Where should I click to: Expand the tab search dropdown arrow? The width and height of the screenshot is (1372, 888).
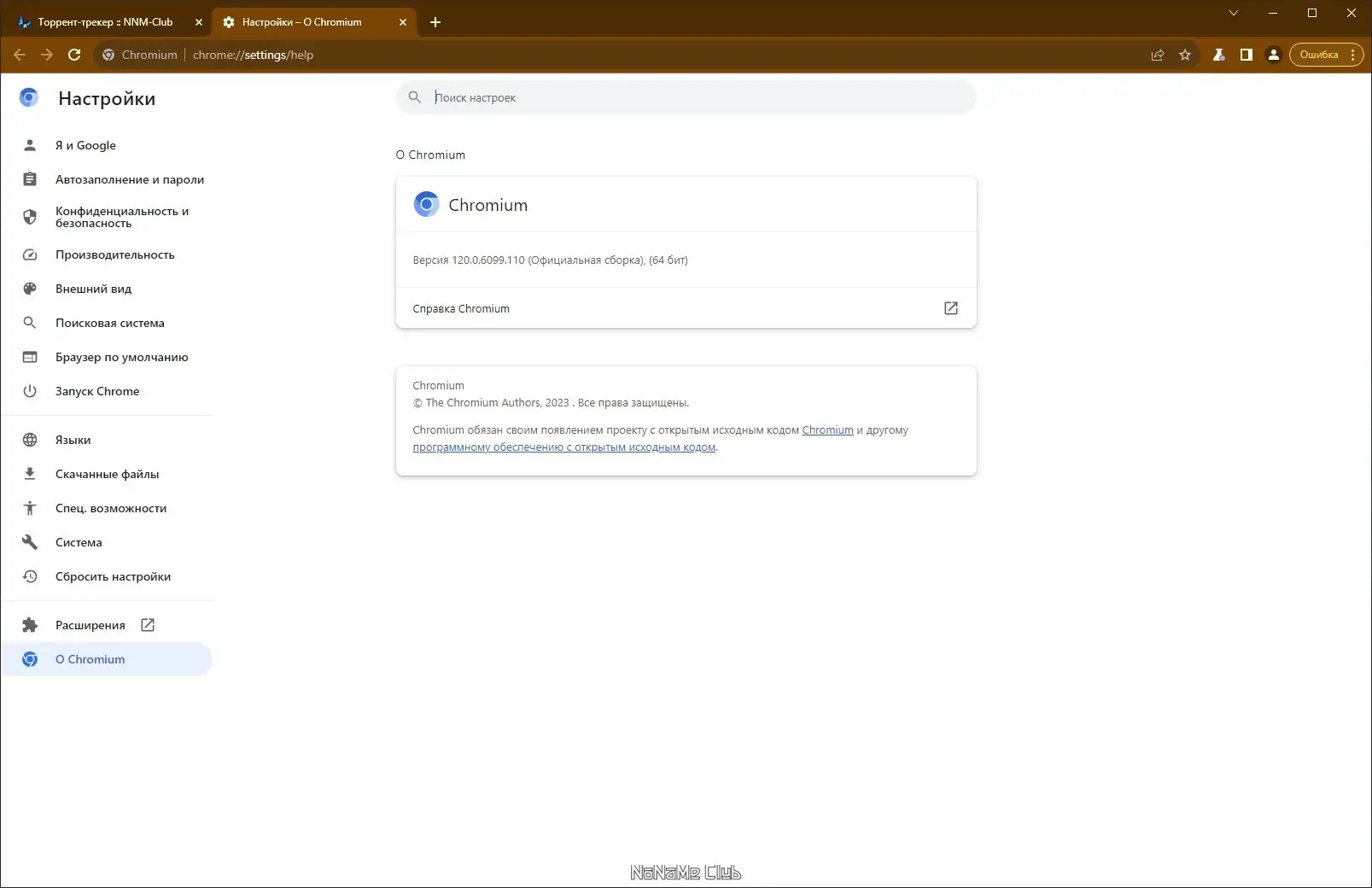pyautogui.click(x=1234, y=13)
